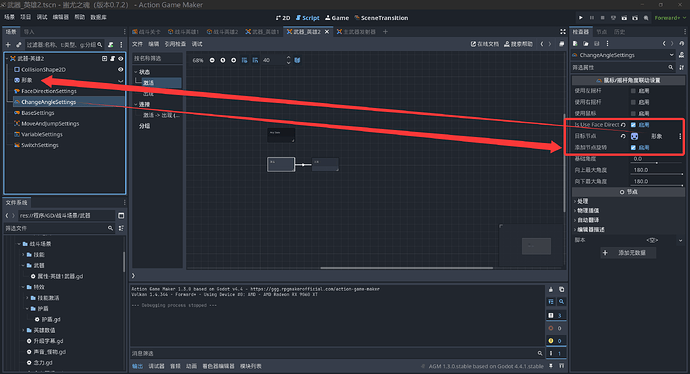Screen dimensions: 690x374
Task: Run the project with the play icon
Action: (x=580, y=18)
